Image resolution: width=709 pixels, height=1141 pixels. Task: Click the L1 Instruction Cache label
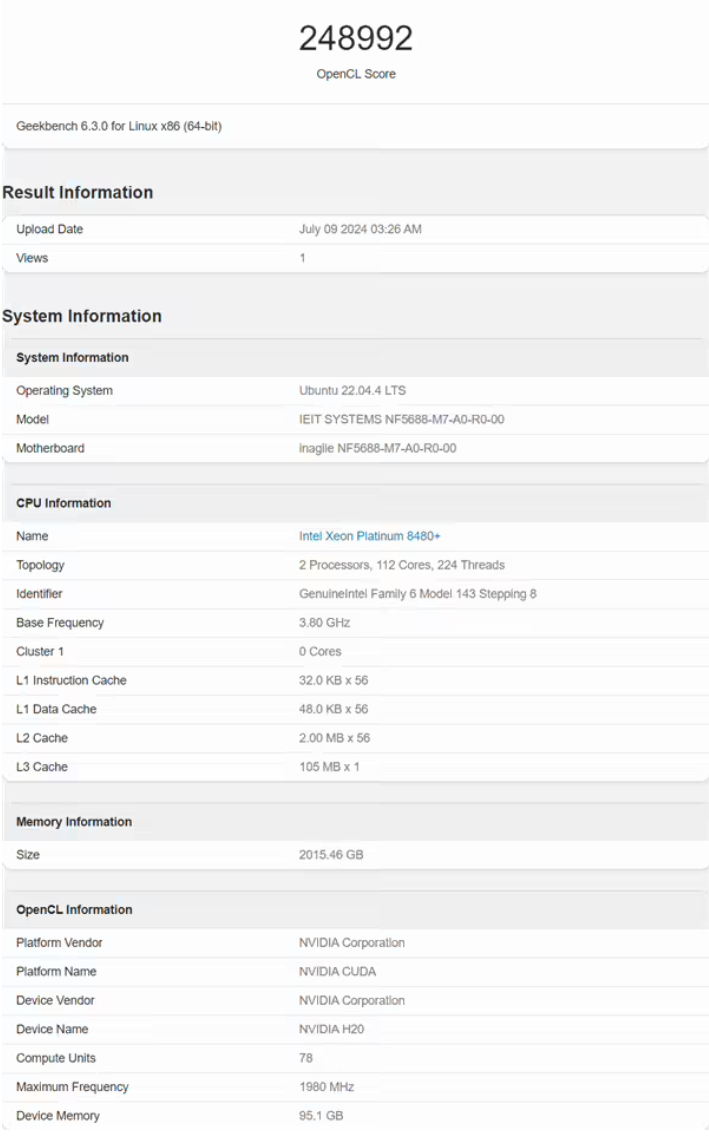pos(71,680)
